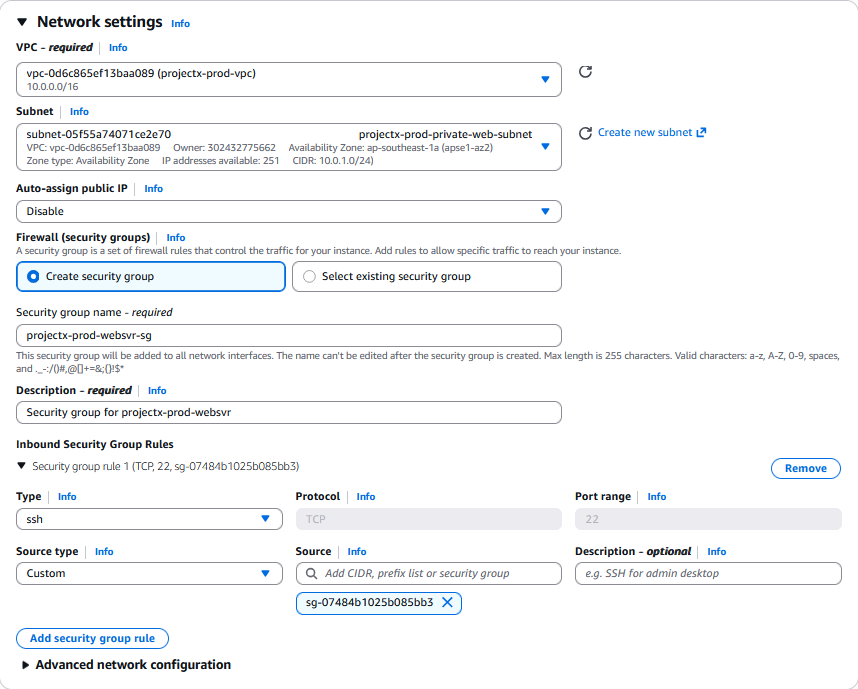This screenshot has height=689, width=858.
Task: Open Info link next to Port range
Action: [657, 496]
